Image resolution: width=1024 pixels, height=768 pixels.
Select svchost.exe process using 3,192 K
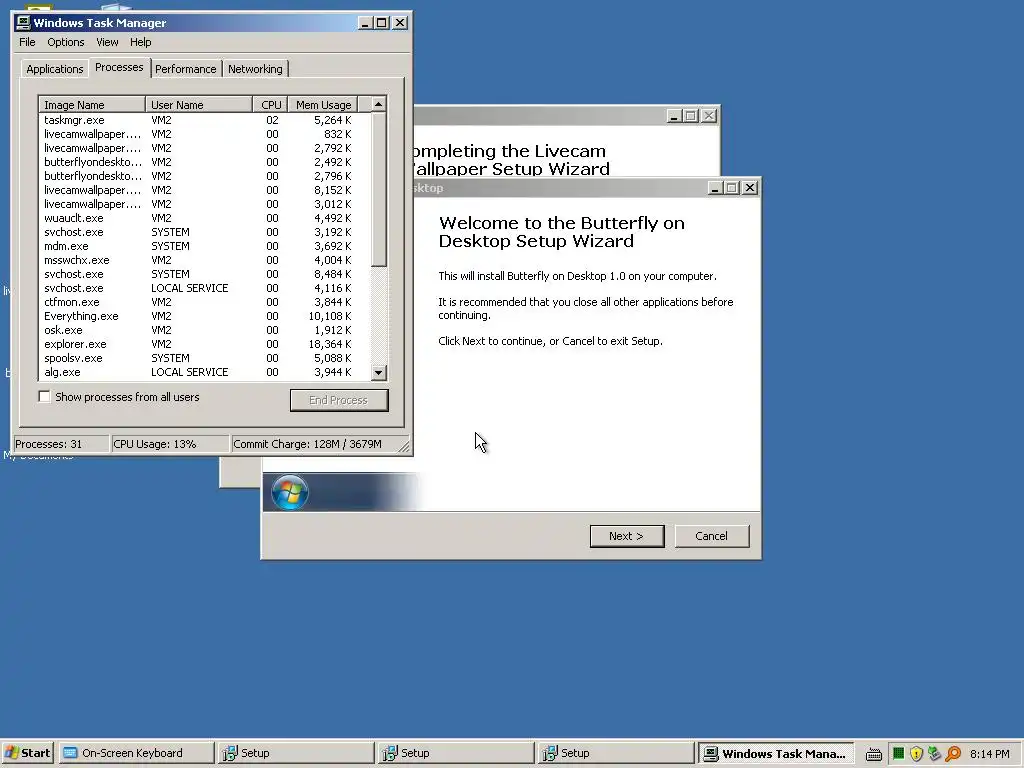(204, 232)
